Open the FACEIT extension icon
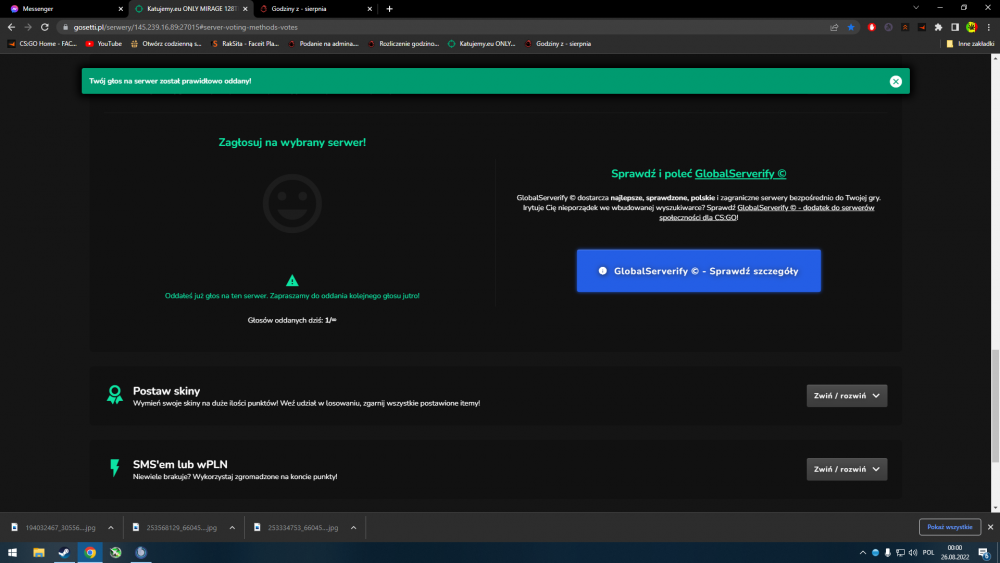 click(922, 27)
